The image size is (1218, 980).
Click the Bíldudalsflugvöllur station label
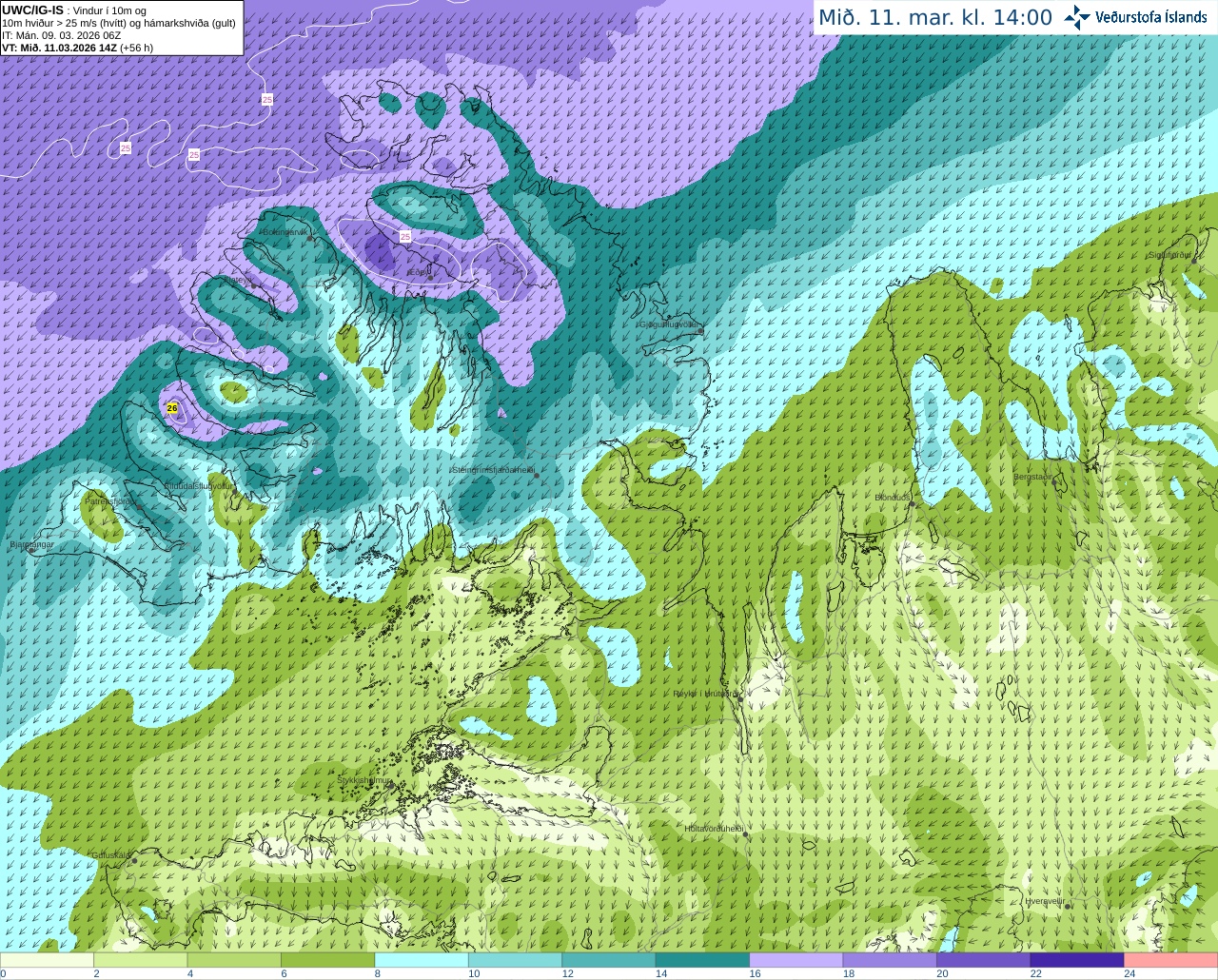point(199,485)
